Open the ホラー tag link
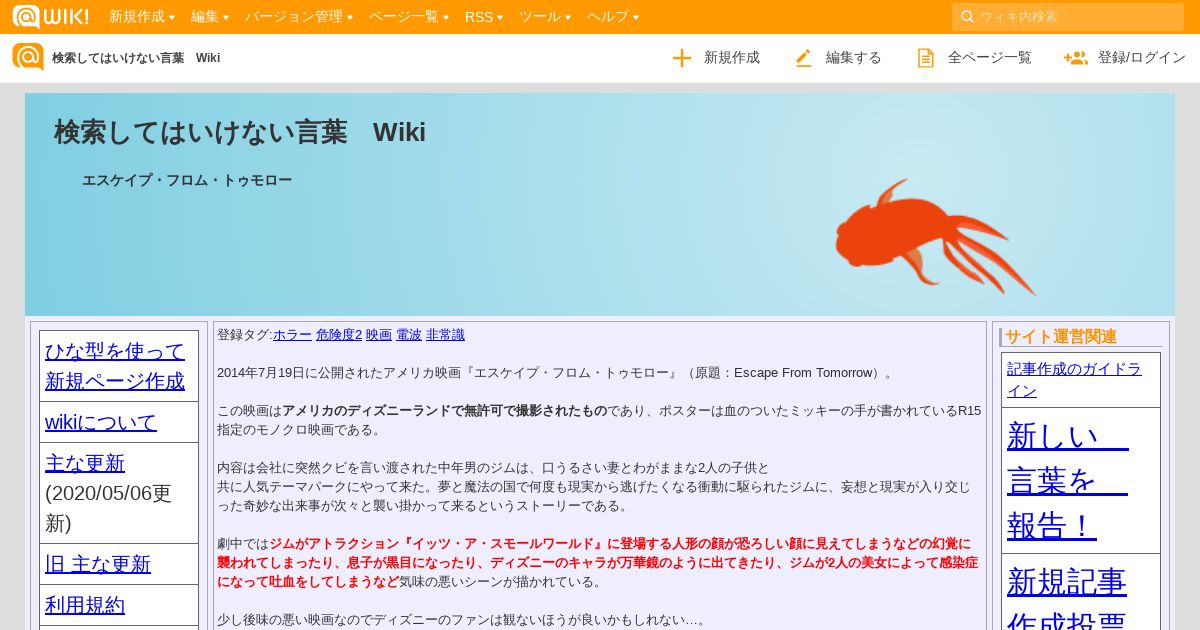Screen dimensions: 1200x630 [x=292, y=335]
